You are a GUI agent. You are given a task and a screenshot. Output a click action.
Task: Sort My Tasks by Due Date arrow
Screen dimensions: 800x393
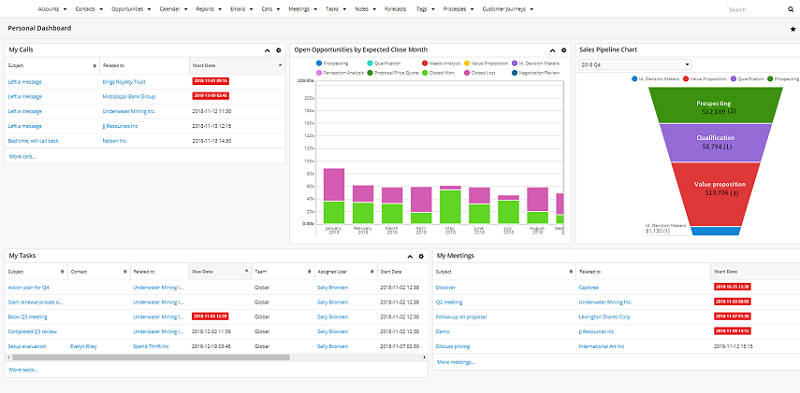pyautogui.click(x=247, y=272)
